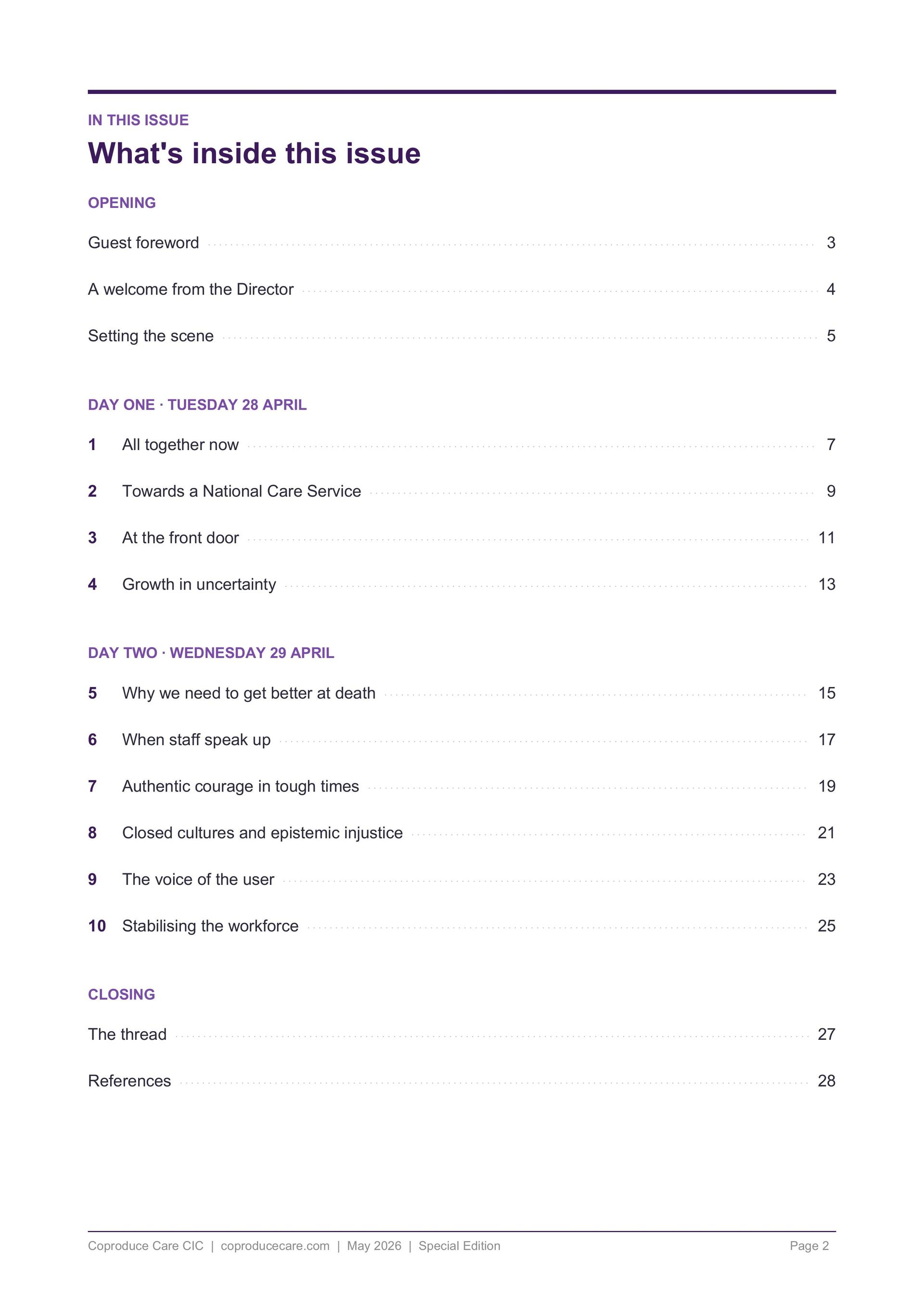The image size is (924, 1307).
Task: Open chapter 9 The voice of the user
Action: point(462,880)
